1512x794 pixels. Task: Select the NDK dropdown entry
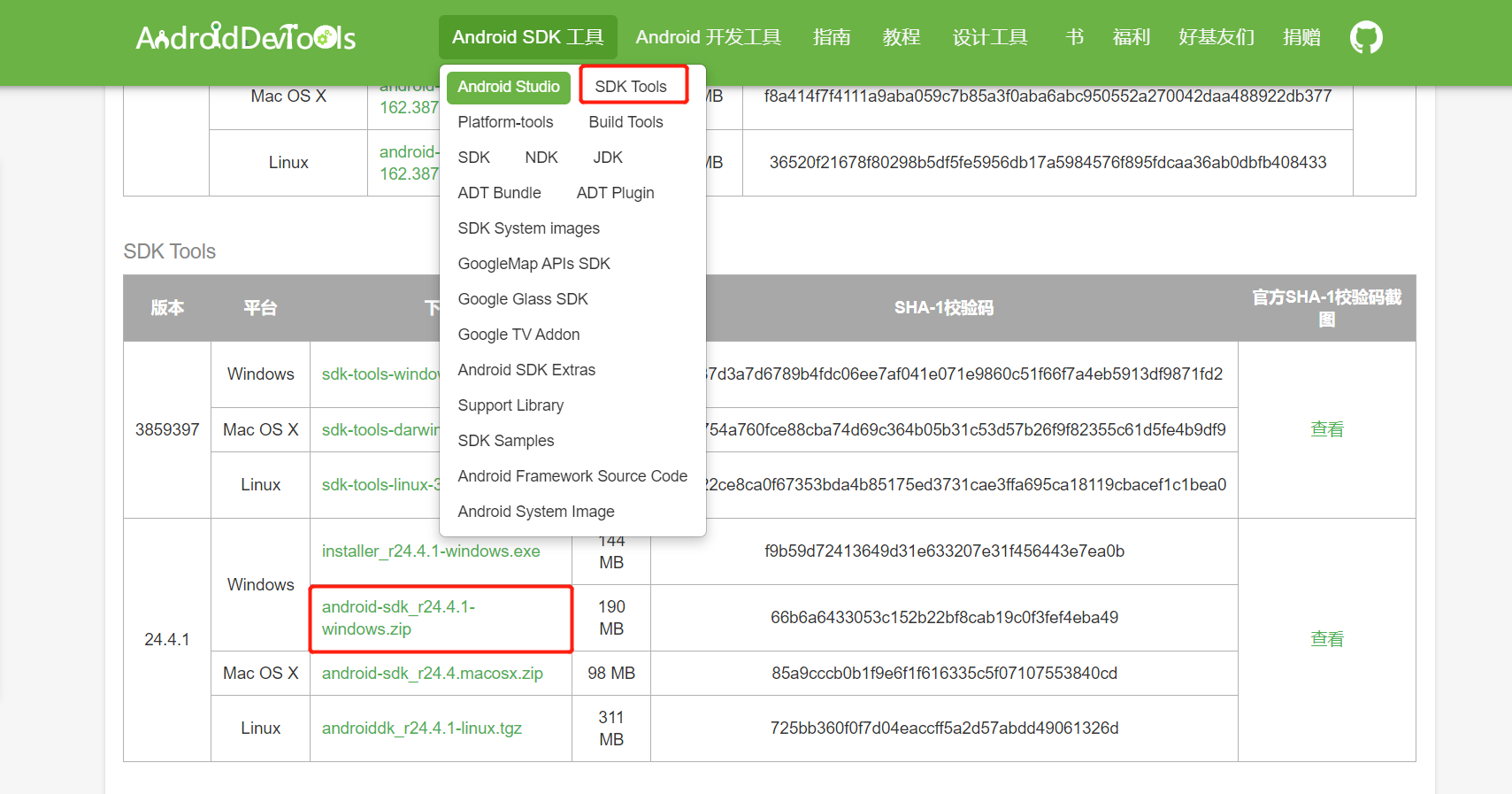541,158
